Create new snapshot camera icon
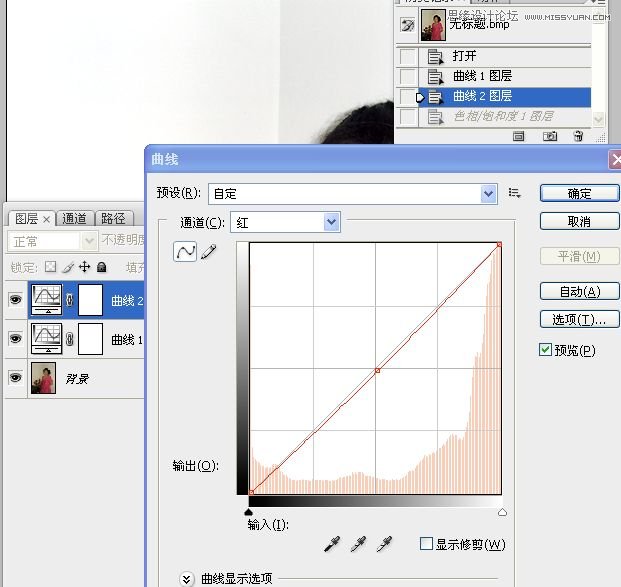Image resolution: width=621 pixels, height=587 pixels. (x=550, y=136)
